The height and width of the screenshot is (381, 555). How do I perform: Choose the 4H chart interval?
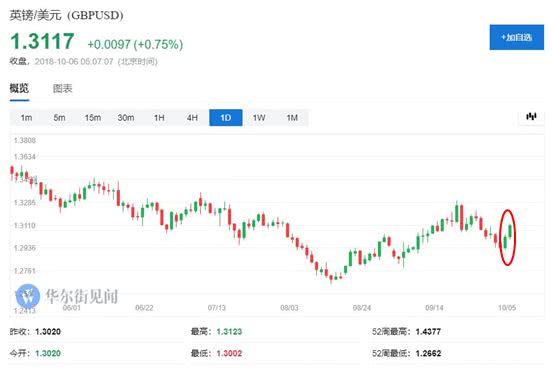point(192,118)
